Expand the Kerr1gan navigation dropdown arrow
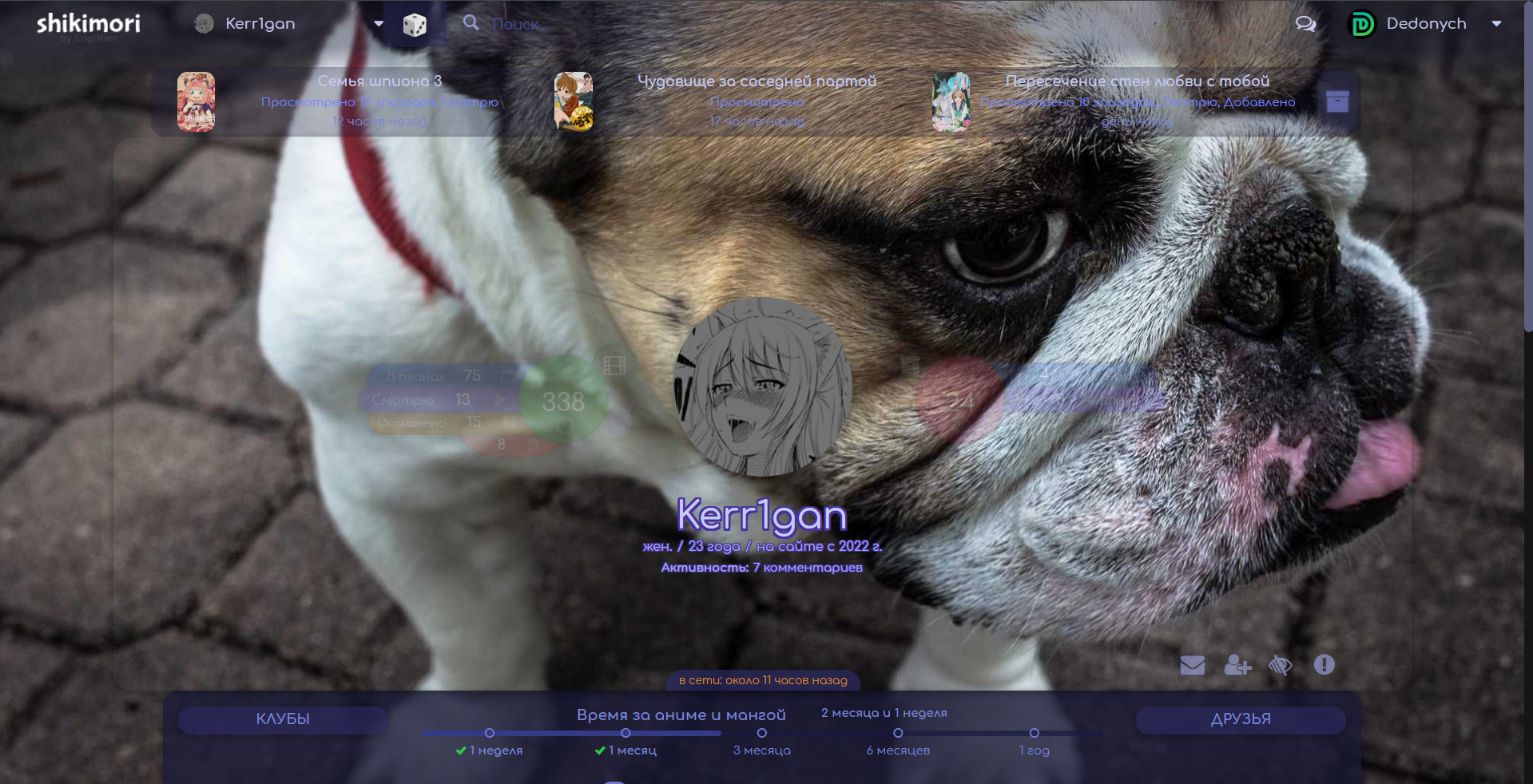This screenshot has height=784, width=1533. click(x=379, y=24)
